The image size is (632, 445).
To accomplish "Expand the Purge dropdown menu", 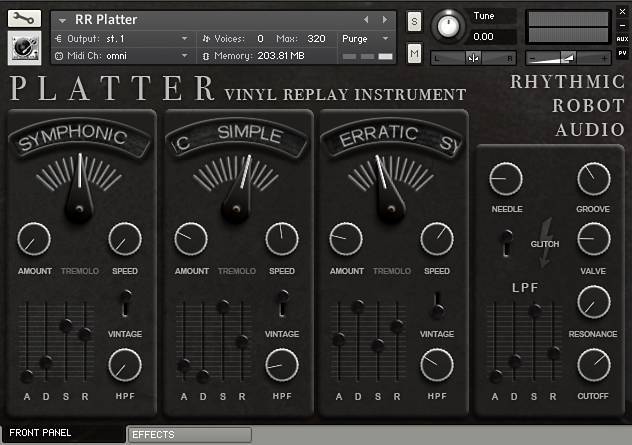I will [x=367, y=39].
